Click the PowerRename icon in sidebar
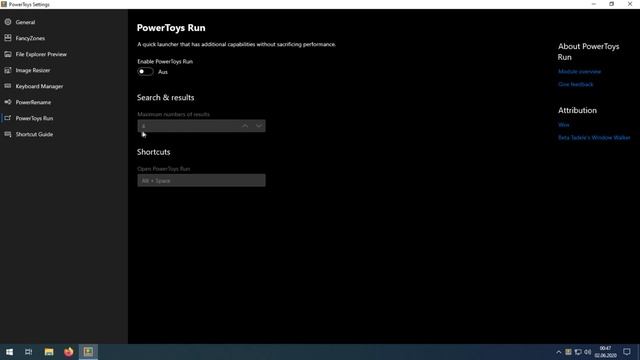Viewport: 640px width, 360px height. click(8, 102)
